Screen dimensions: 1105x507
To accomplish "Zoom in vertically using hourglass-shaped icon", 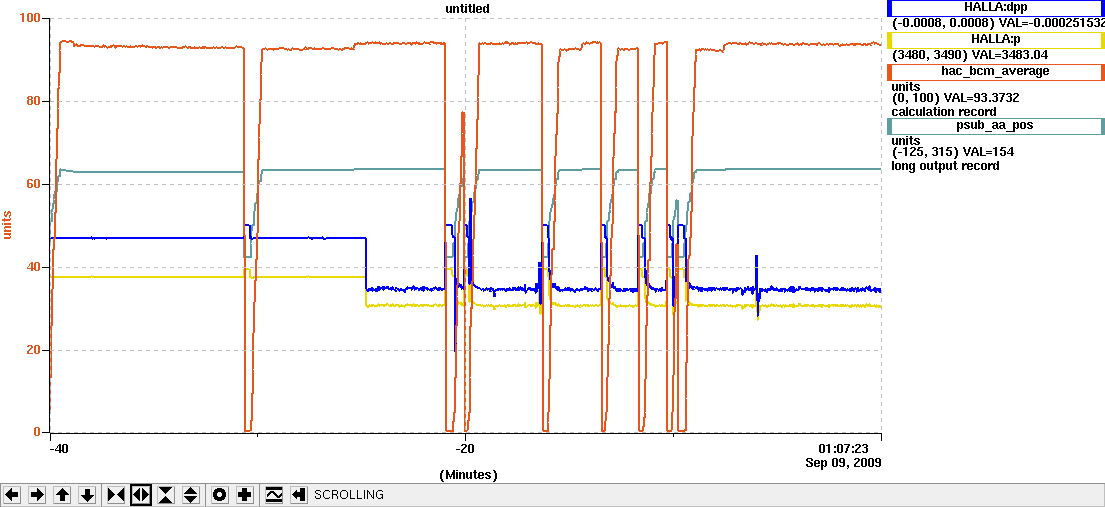I will coord(166,495).
